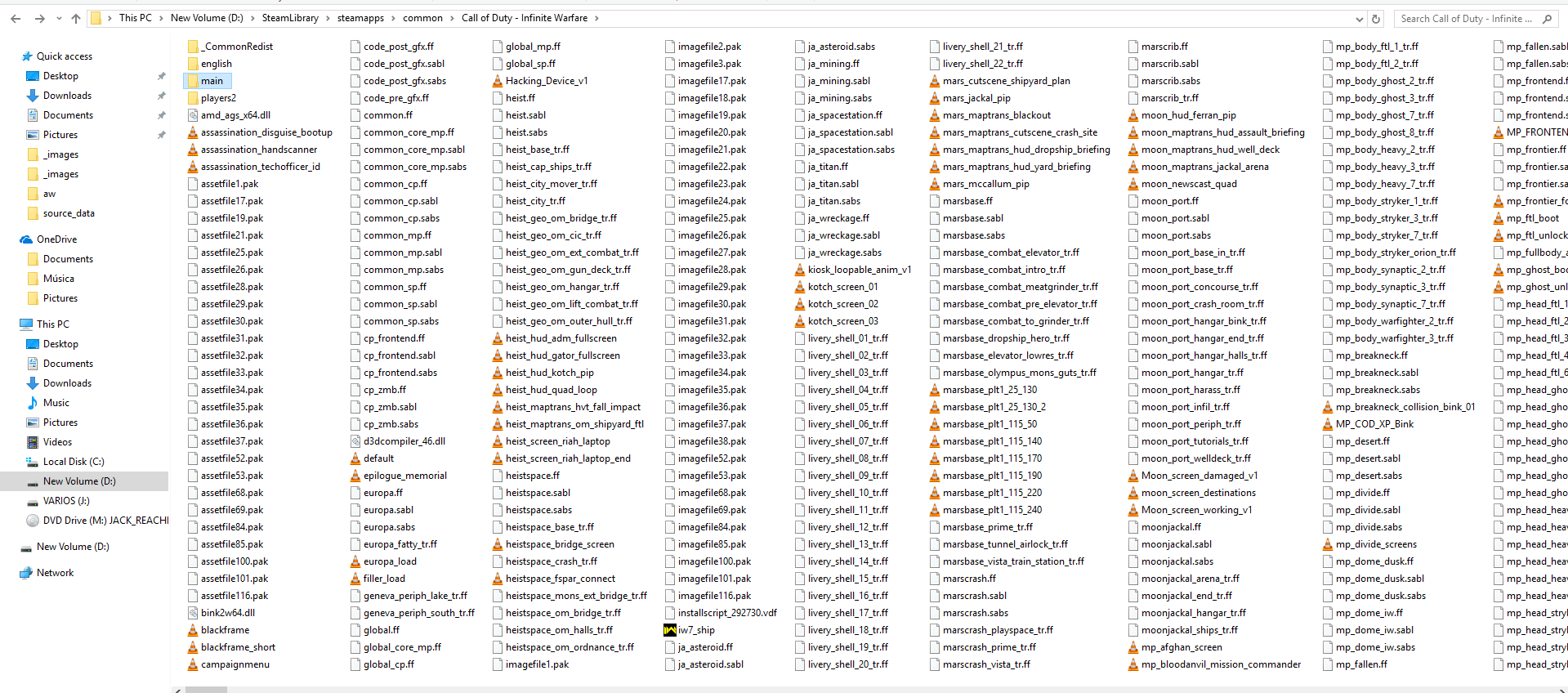Select OneDrive in the navigation pane
1568x693 pixels.
(x=56, y=239)
